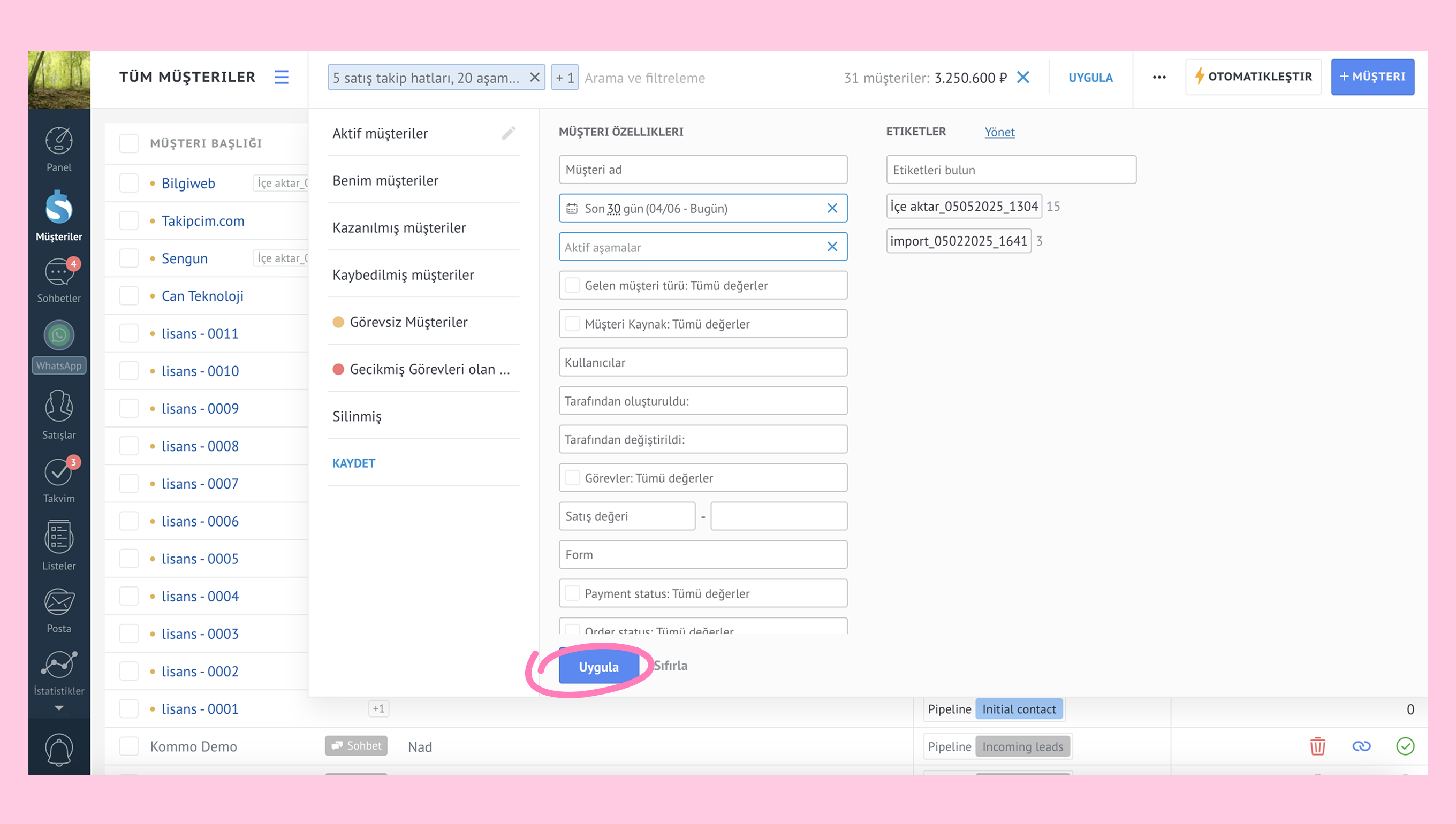This screenshot has height=824, width=1456.
Task: Check the lisans - 0005 row checkbox
Action: pyautogui.click(x=128, y=559)
